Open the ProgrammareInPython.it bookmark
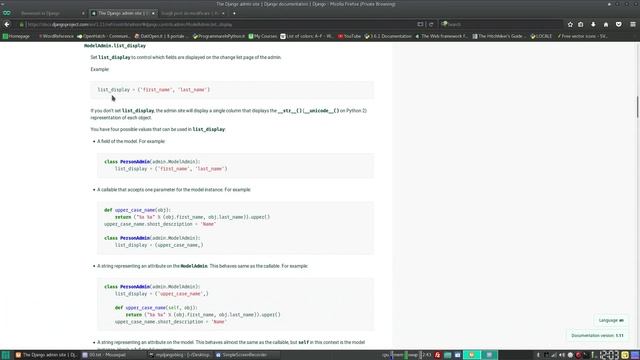 tap(219, 36)
